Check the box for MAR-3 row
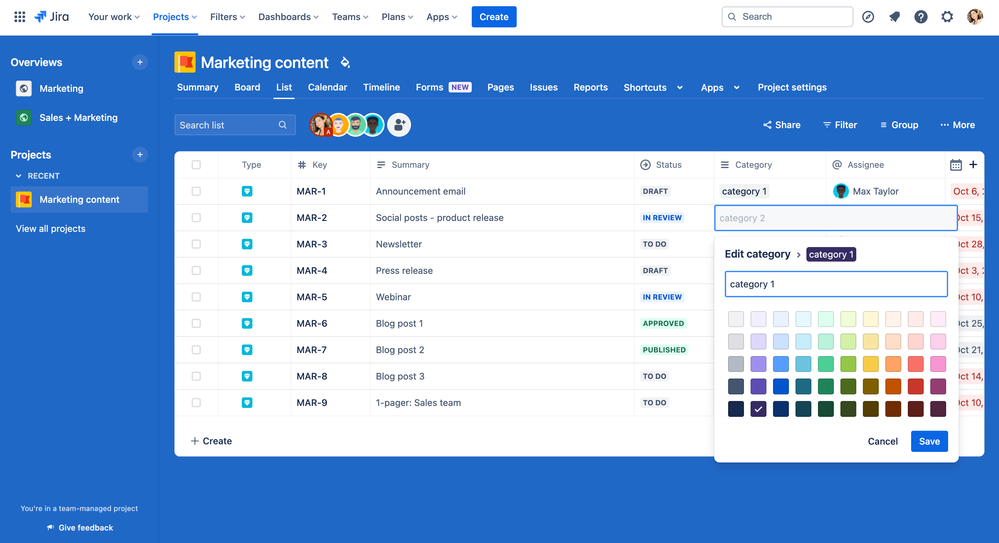This screenshot has height=543, width=999. click(x=196, y=244)
